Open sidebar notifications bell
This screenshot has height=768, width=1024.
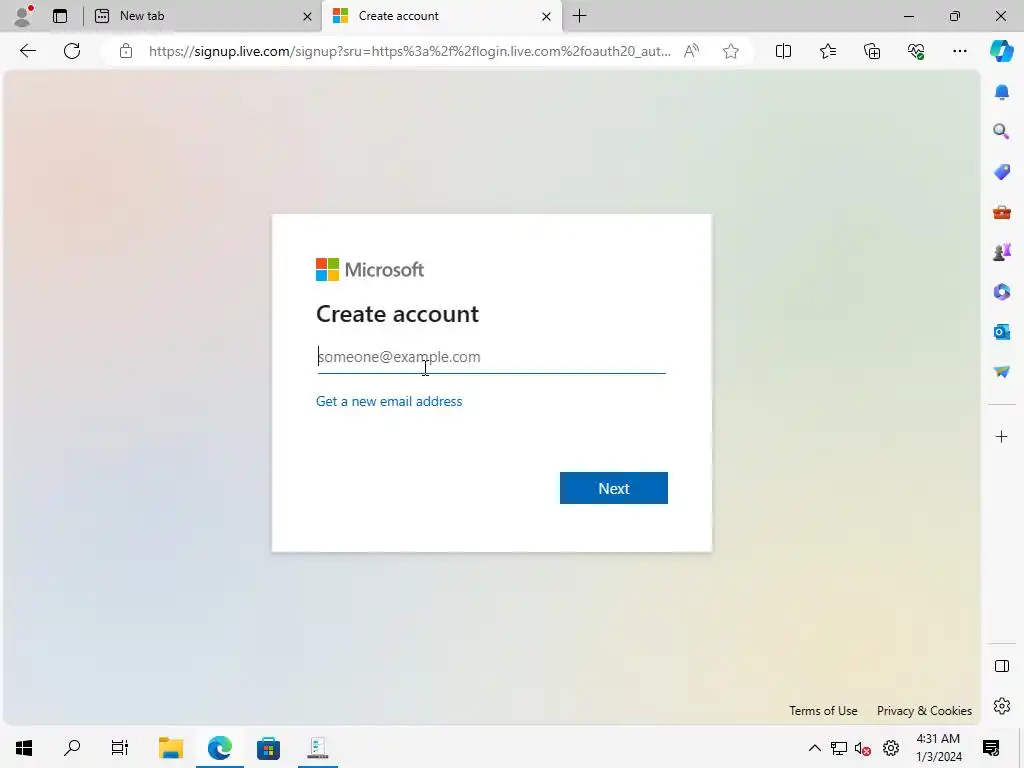pos(1002,92)
